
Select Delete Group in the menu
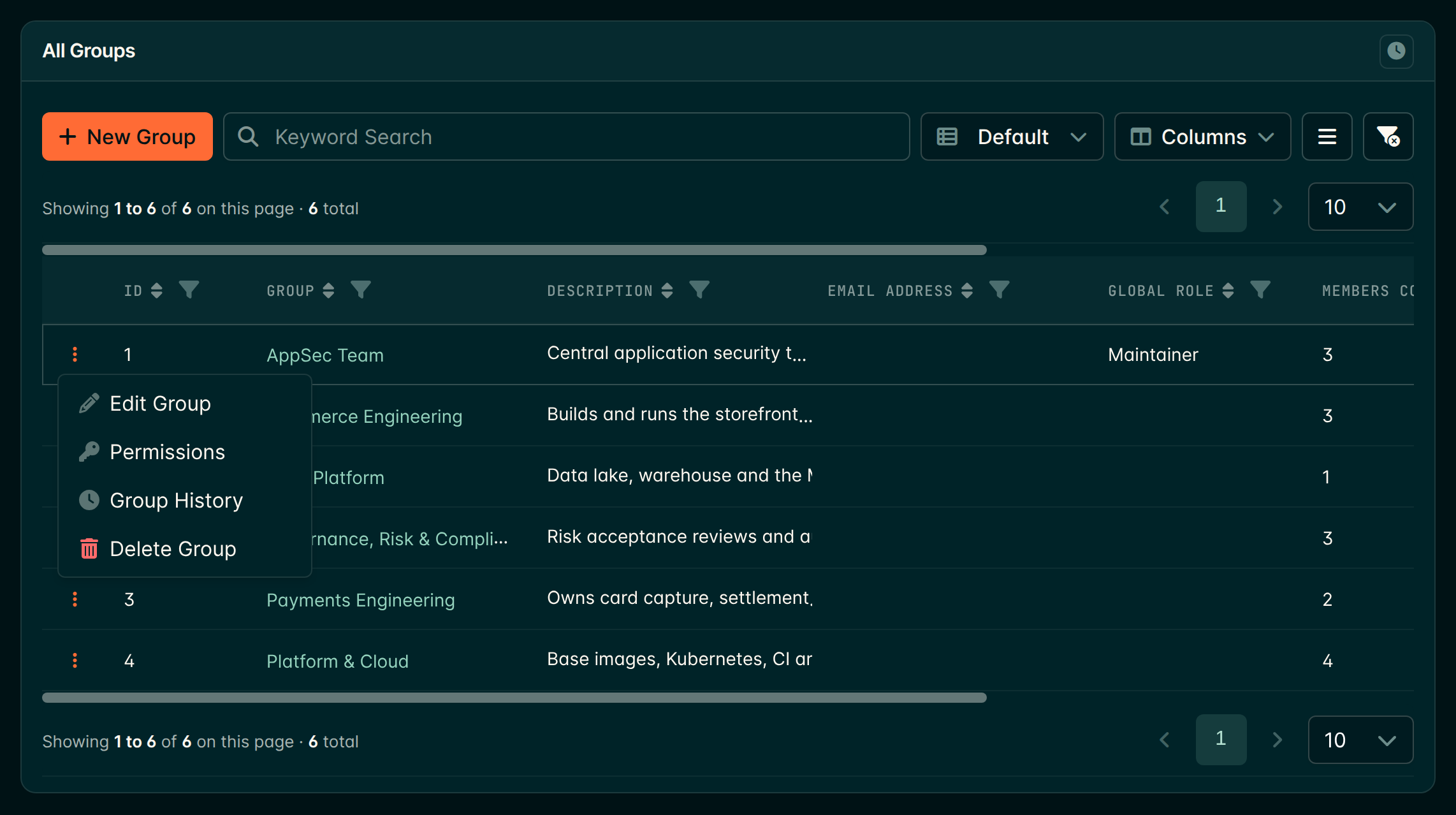pyautogui.click(x=173, y=549)
